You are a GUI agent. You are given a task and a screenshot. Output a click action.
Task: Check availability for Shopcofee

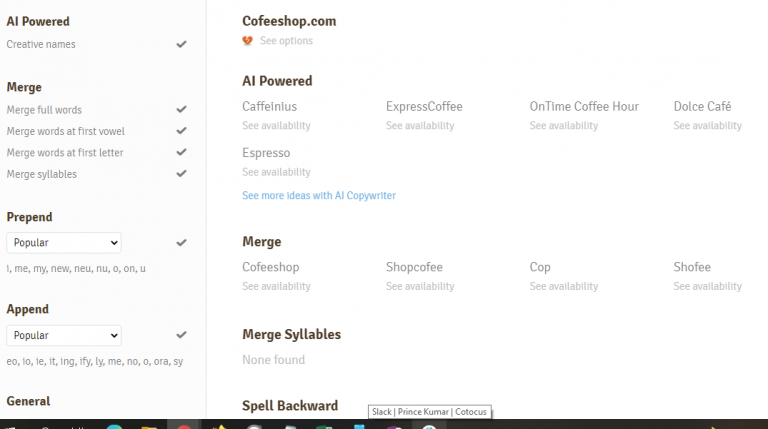420,286
